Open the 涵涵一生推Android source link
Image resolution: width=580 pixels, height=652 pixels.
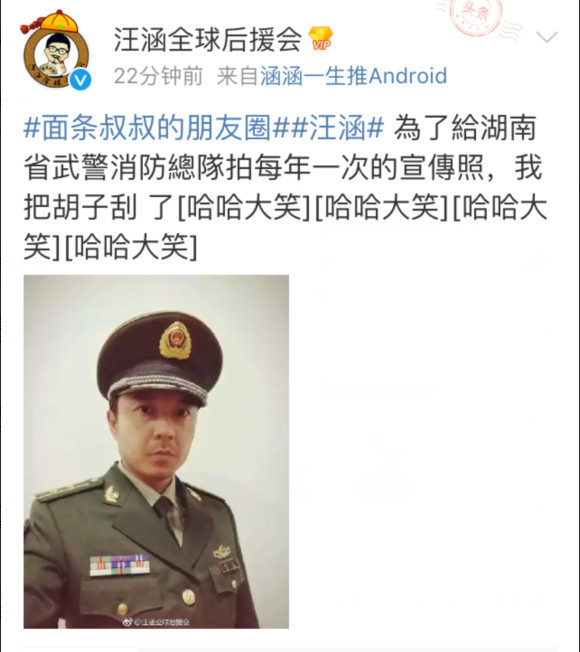coord(353,76)
